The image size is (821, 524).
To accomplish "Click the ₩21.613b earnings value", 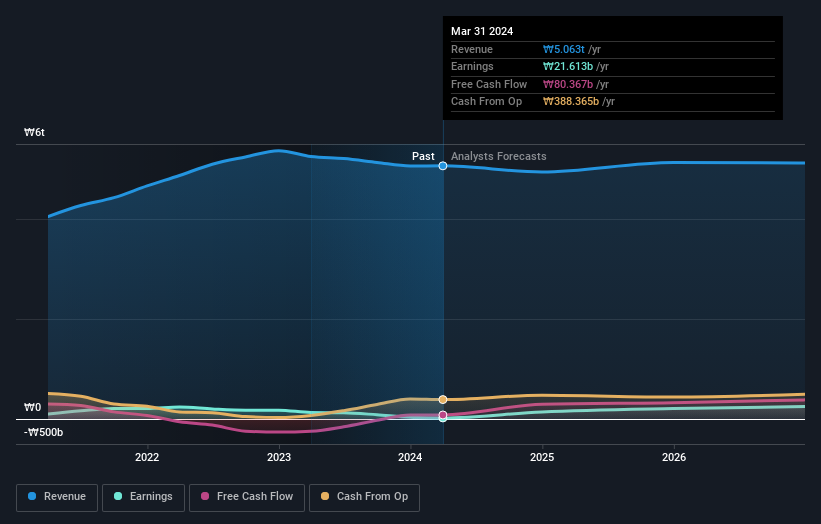I will click(568, 66).
